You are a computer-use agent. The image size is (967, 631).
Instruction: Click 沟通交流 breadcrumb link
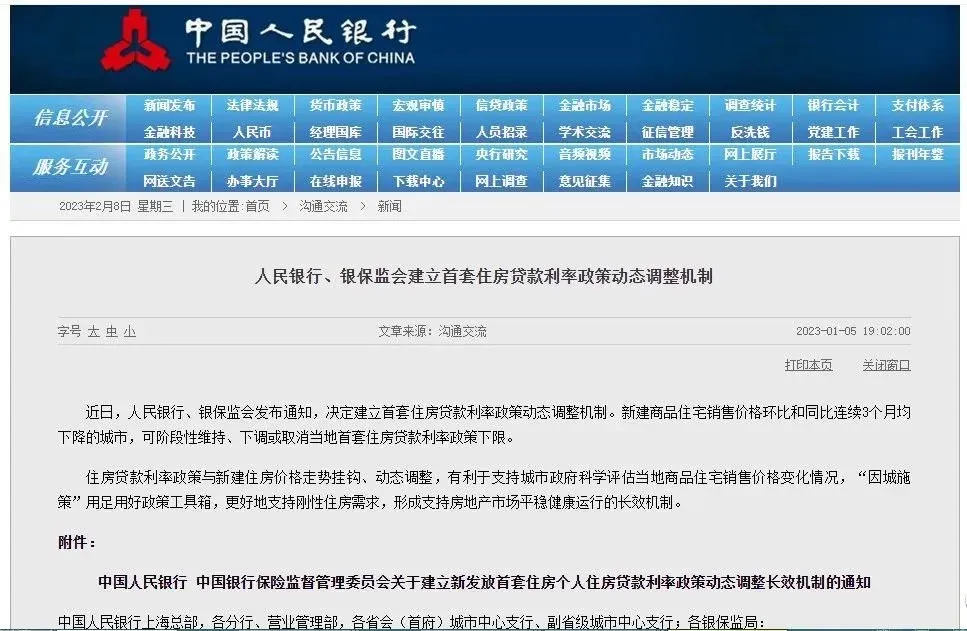point(323,207)
